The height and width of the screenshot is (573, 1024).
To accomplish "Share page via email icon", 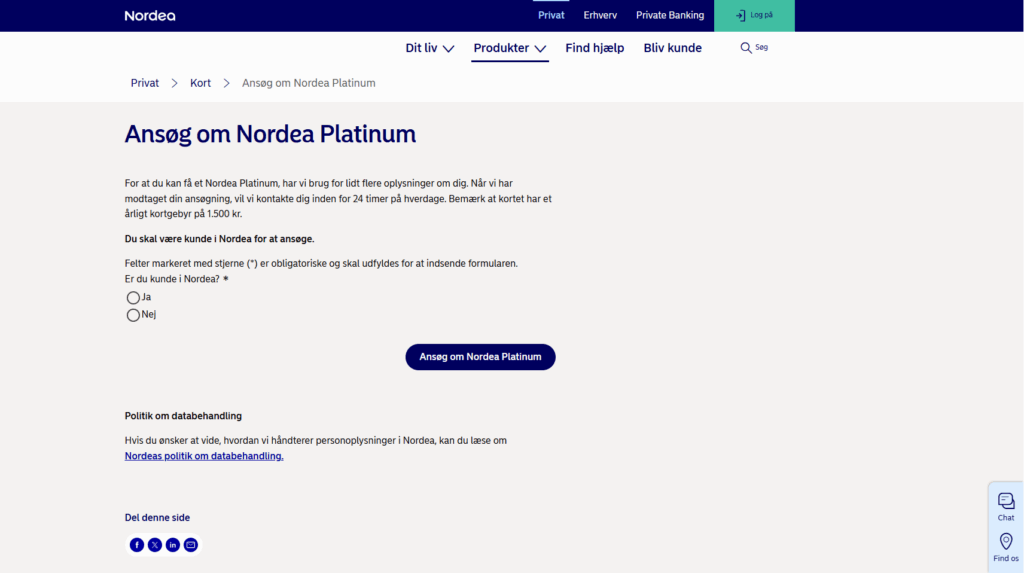I will coord(191,545).
